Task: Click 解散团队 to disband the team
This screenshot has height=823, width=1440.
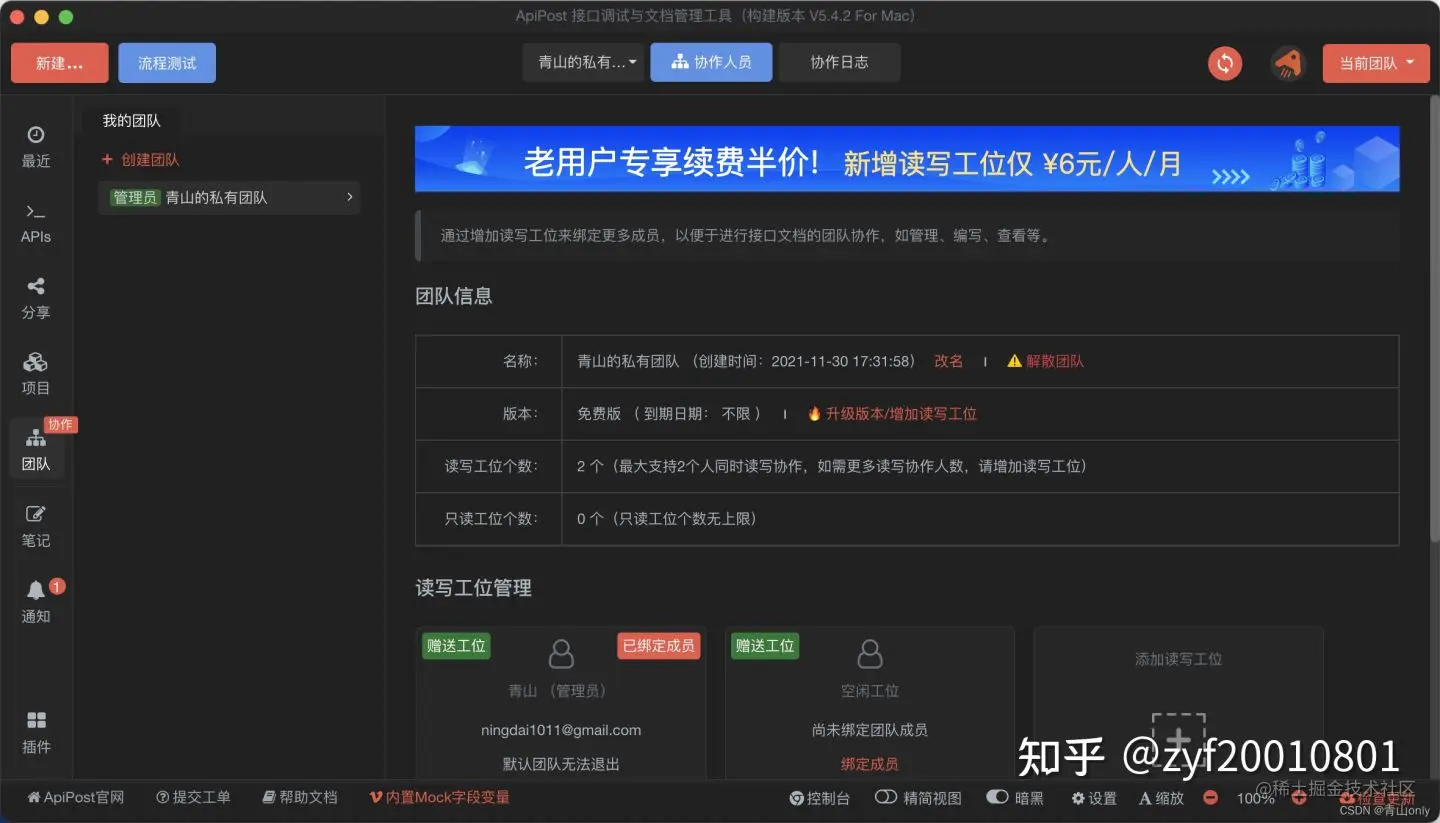Action: click(1045, 361)
